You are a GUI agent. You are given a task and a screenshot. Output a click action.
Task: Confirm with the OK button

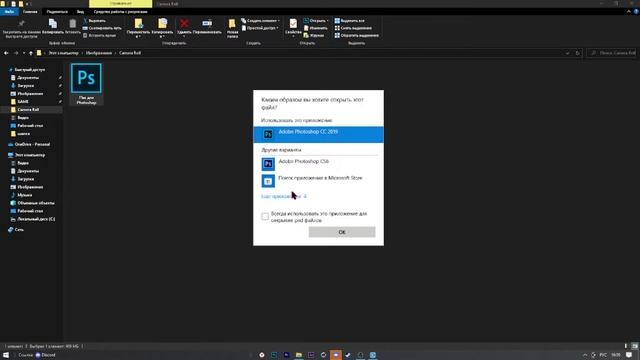point(342,232)
